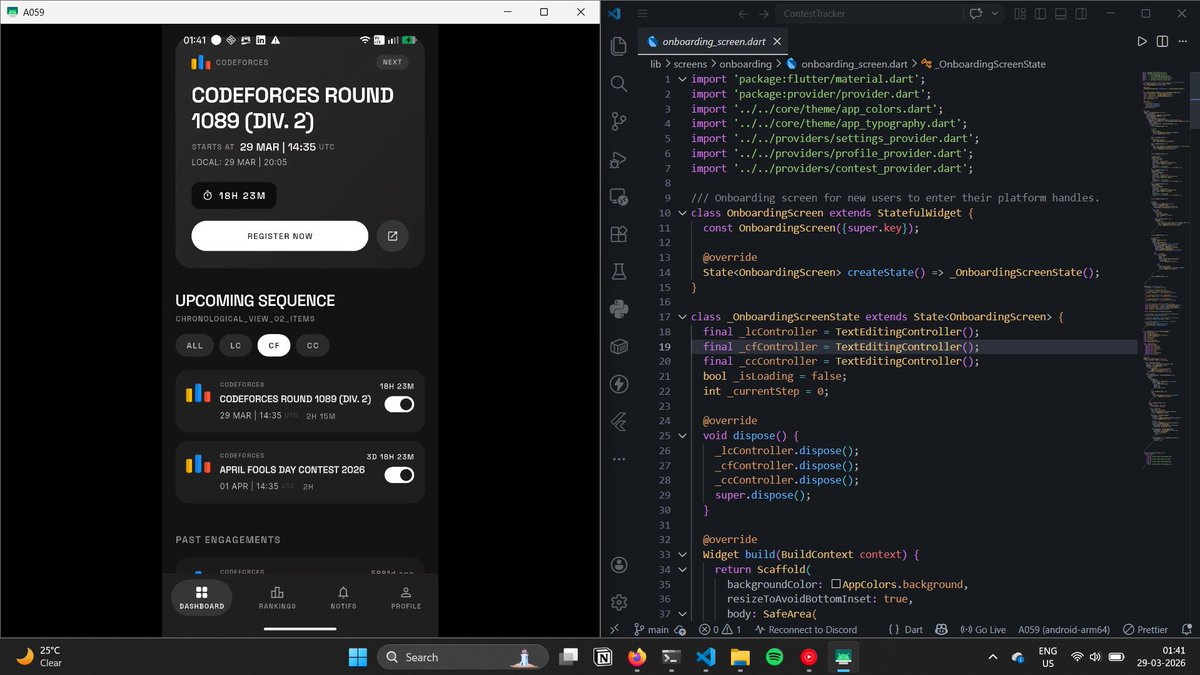Open the Remote Explorer view
The height and width of the screenshot is (675, 1200).
click(618, 197)
